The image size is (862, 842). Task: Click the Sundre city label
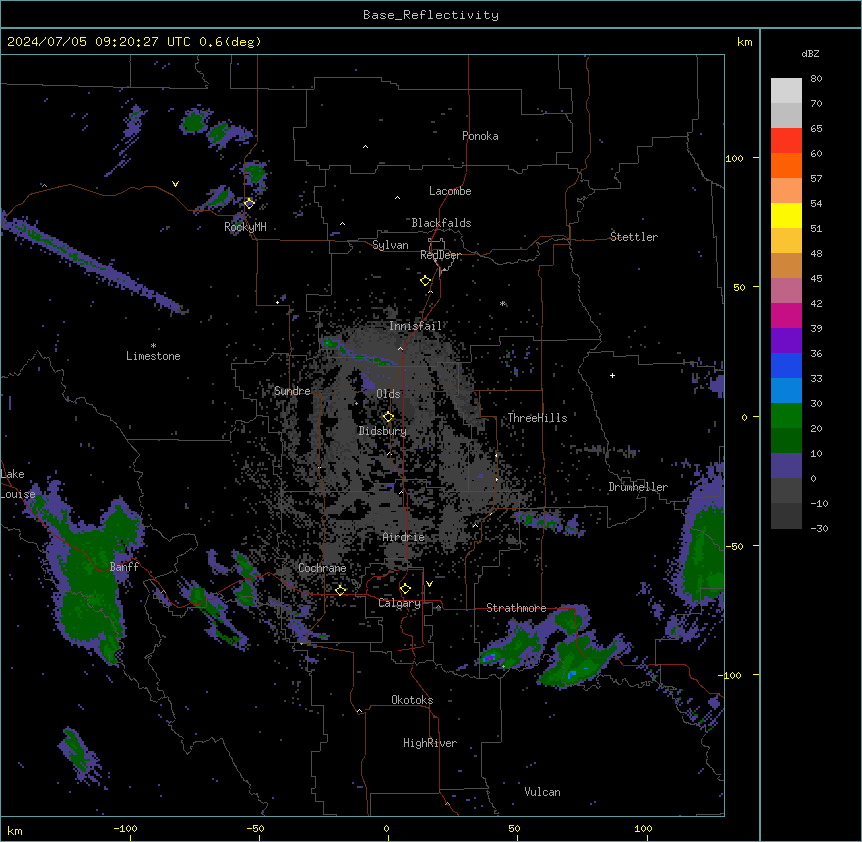292,391
